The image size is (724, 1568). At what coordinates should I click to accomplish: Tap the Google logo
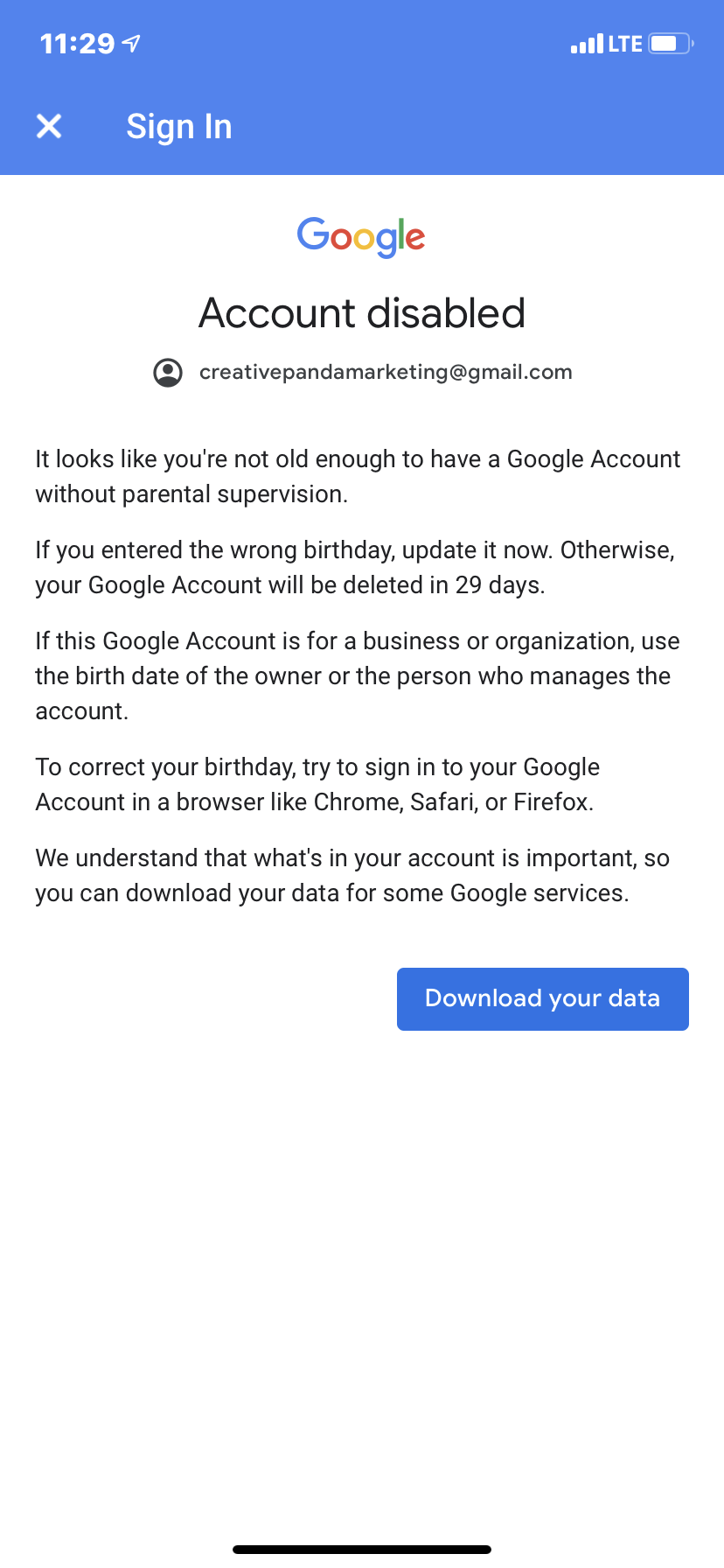click(x=361, y=236)
